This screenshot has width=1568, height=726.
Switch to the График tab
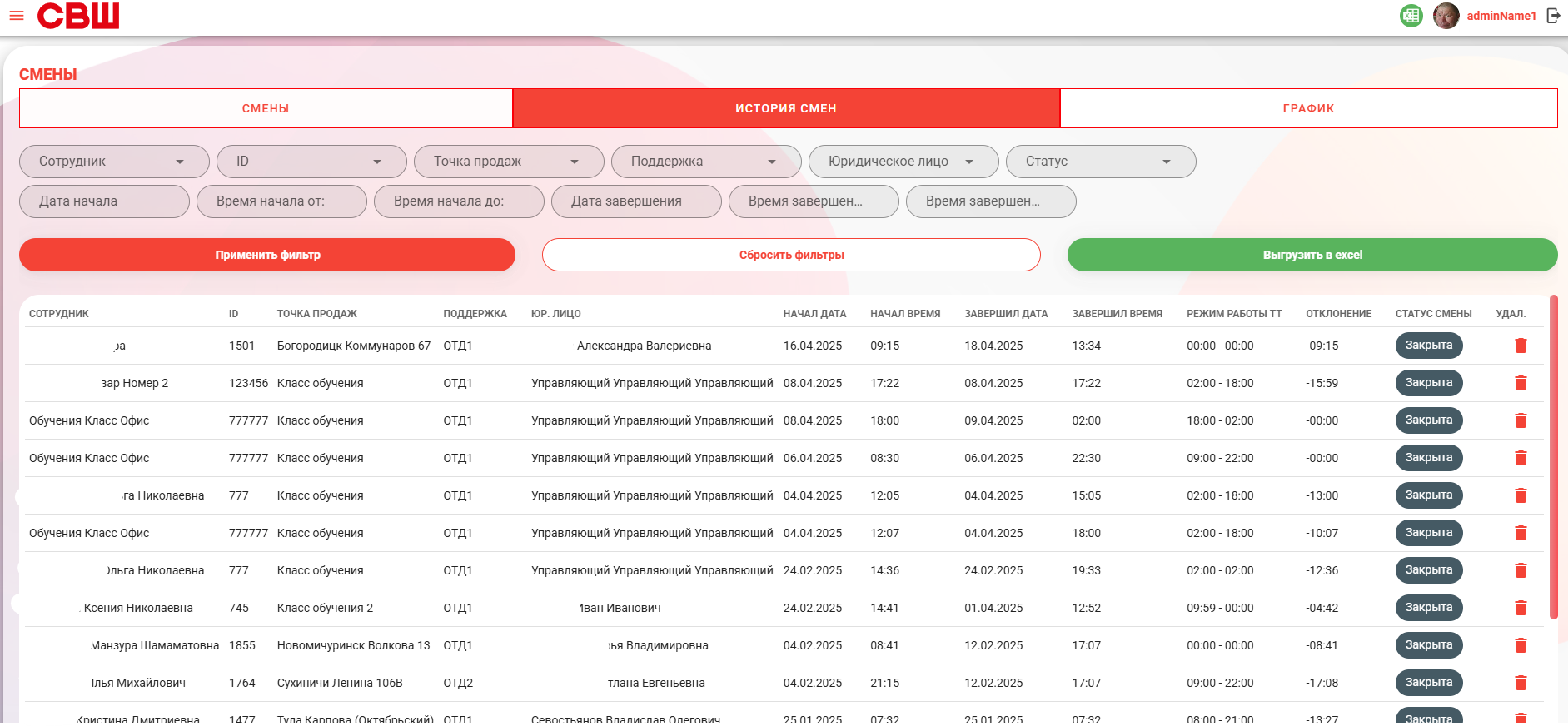(1308, 108)
